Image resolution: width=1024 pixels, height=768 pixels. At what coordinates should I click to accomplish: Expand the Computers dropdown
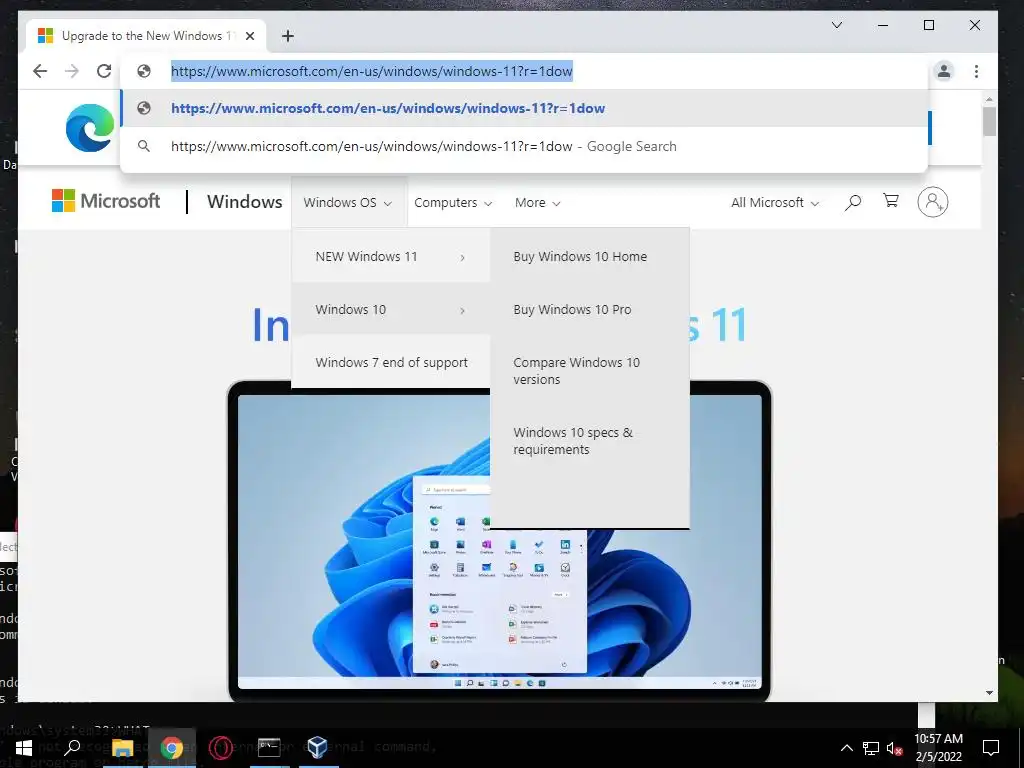pyautogui.click(x=453, y=202)
